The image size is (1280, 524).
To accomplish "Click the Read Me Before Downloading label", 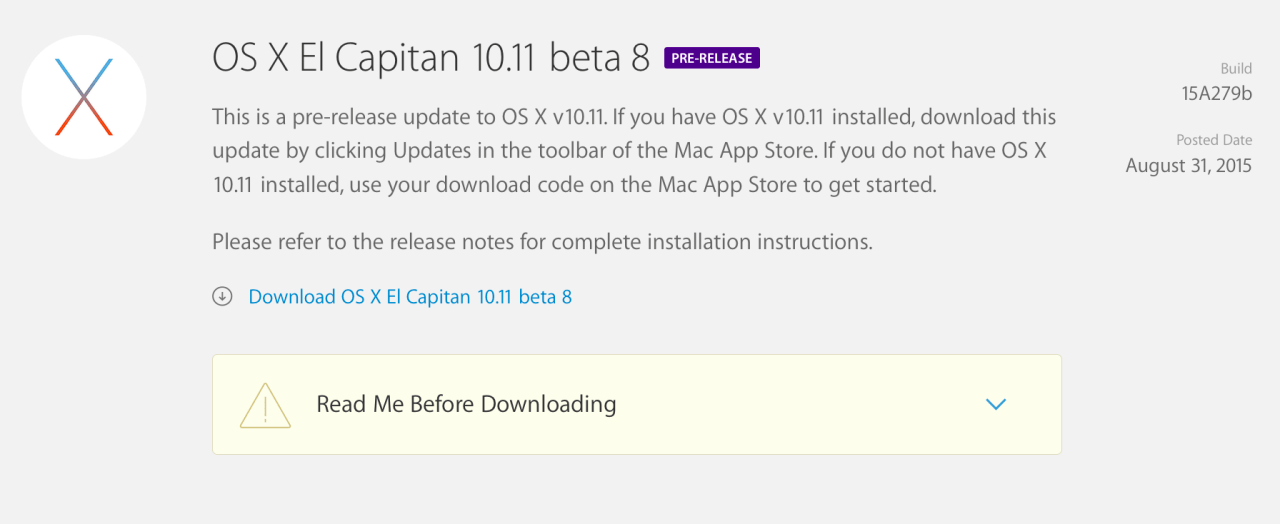I will pyautogui.click(x=466, y=404).
